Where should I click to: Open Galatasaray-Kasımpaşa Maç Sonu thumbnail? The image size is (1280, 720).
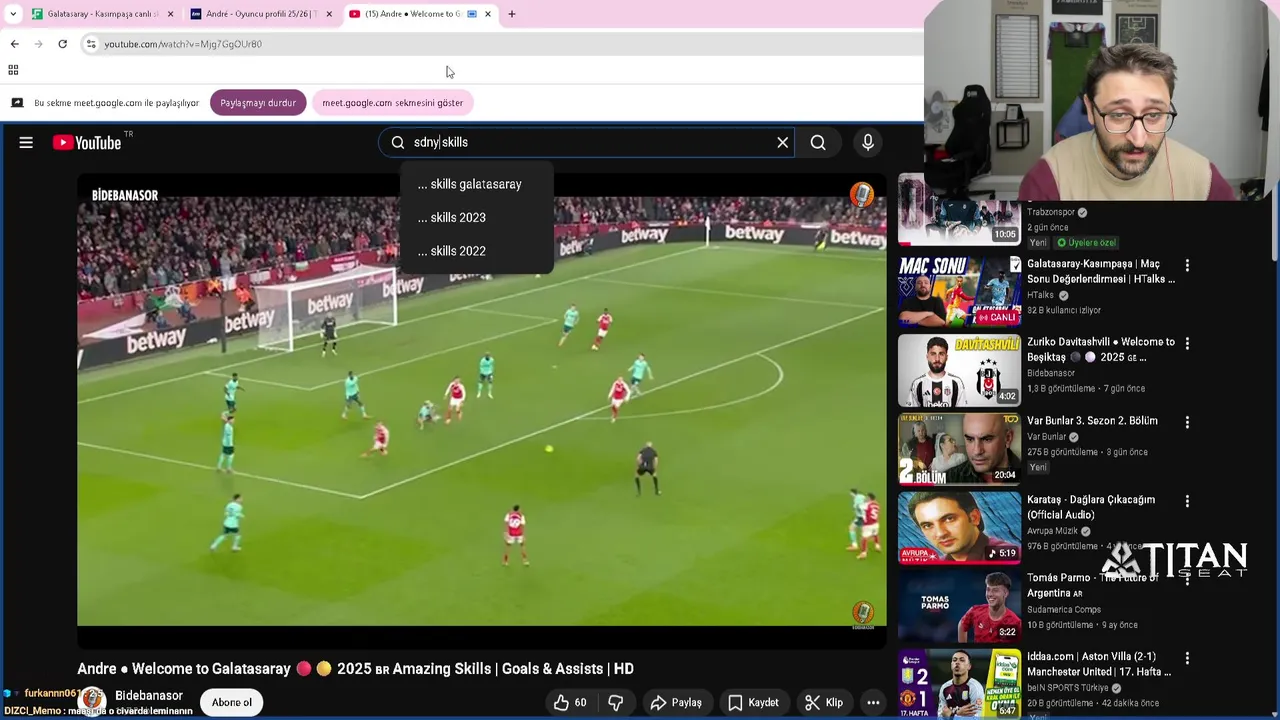[959, 292]
